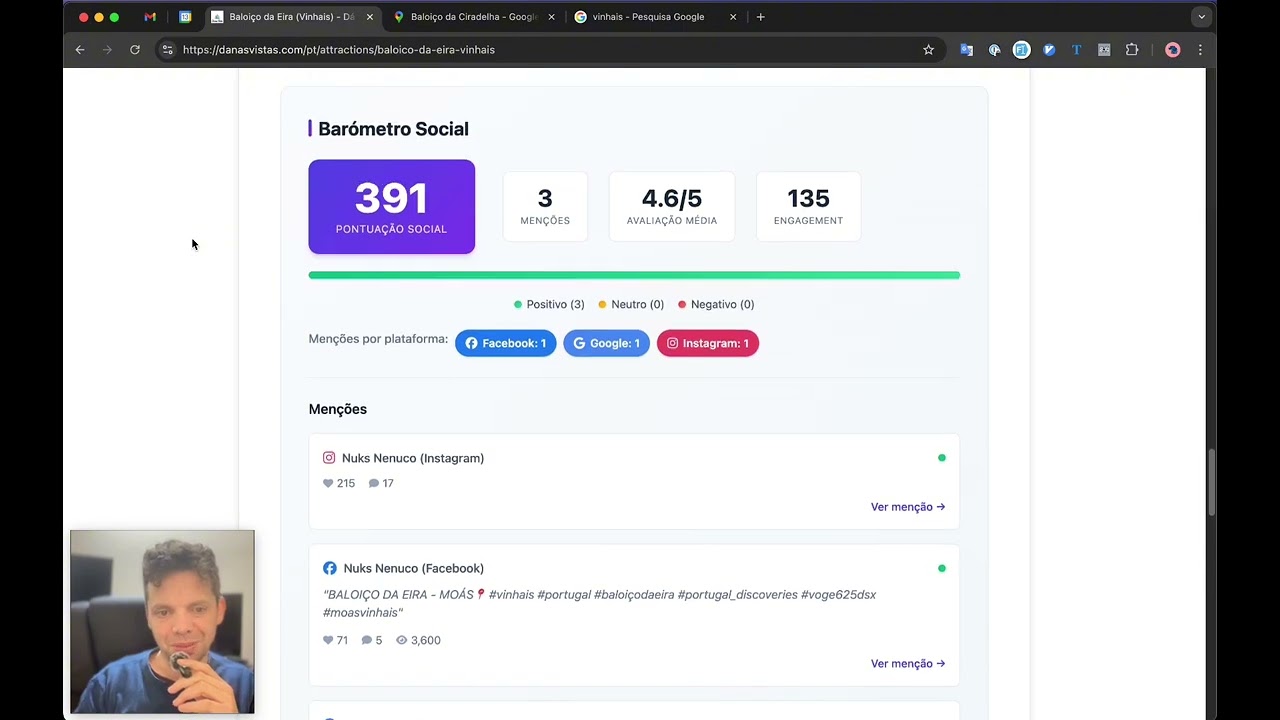1280x720 pixels.
Task: Filter by the Instagram: 1 badge
Action: point(708,343)
